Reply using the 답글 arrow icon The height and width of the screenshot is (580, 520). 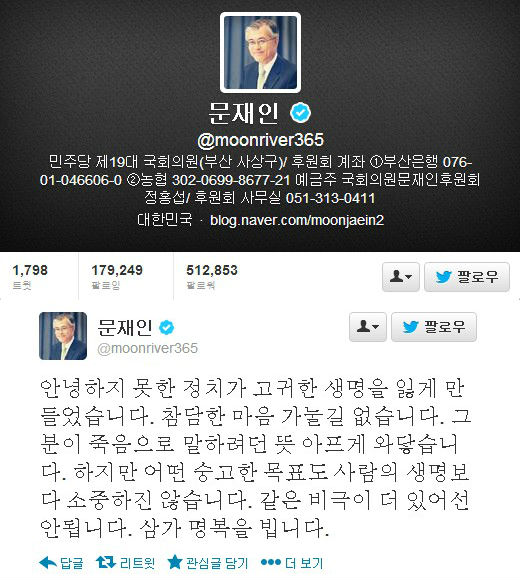[x=48, y=563]
